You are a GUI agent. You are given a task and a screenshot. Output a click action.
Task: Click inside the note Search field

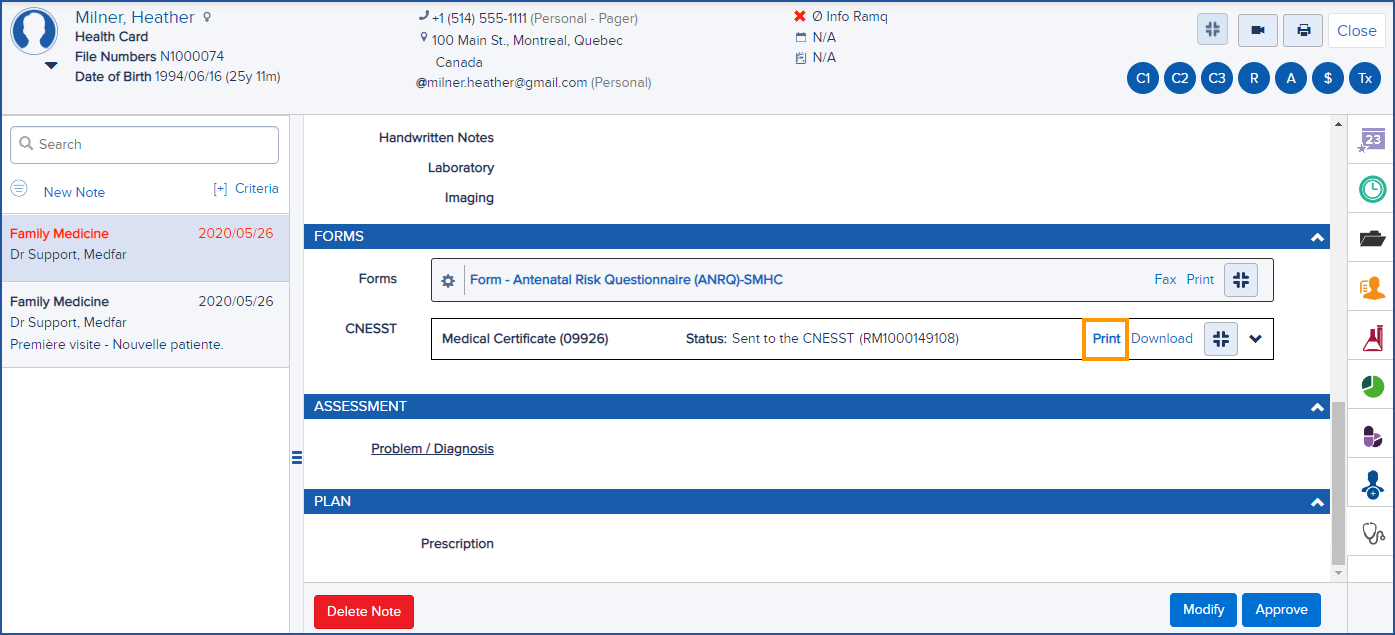(x=144, y=144)
